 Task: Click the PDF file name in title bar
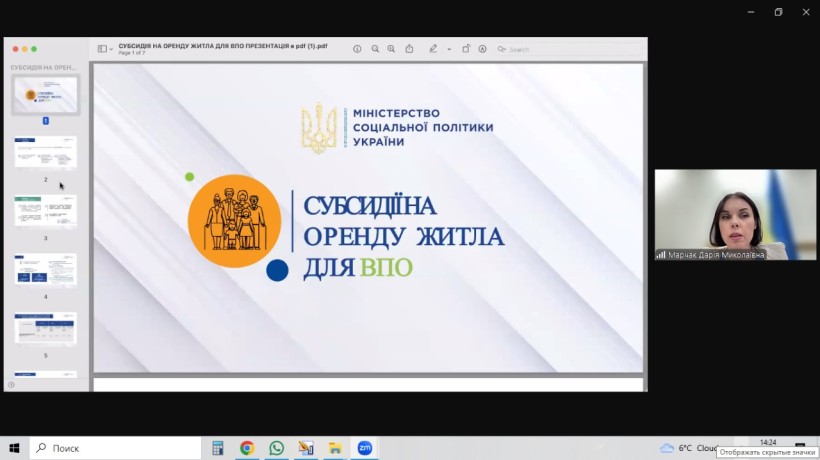pyautogui.click(x=223, y=46)
